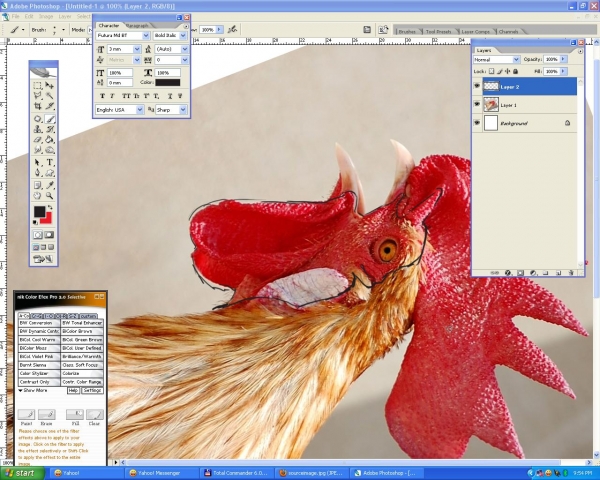
Task: Select the Magic Wand tool
Action: pos(49,95)
